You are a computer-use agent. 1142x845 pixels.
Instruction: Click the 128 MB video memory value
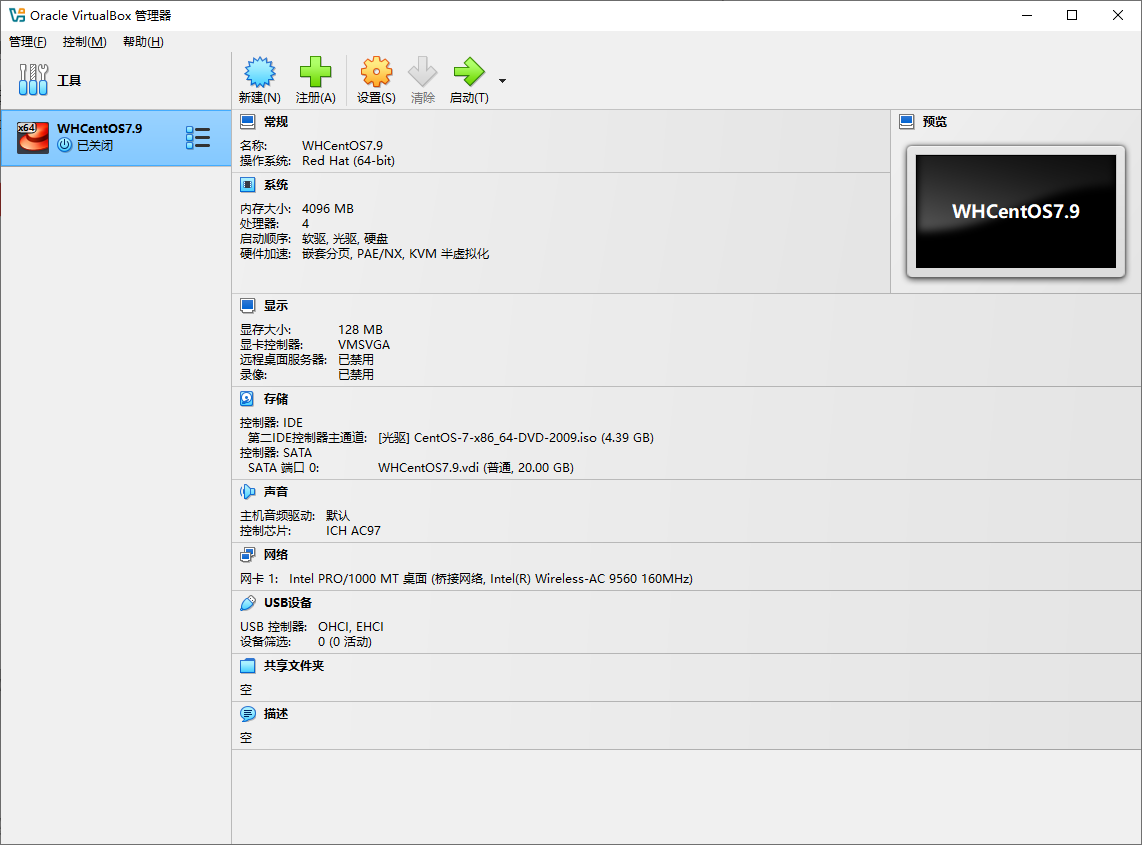coord(361,330)
